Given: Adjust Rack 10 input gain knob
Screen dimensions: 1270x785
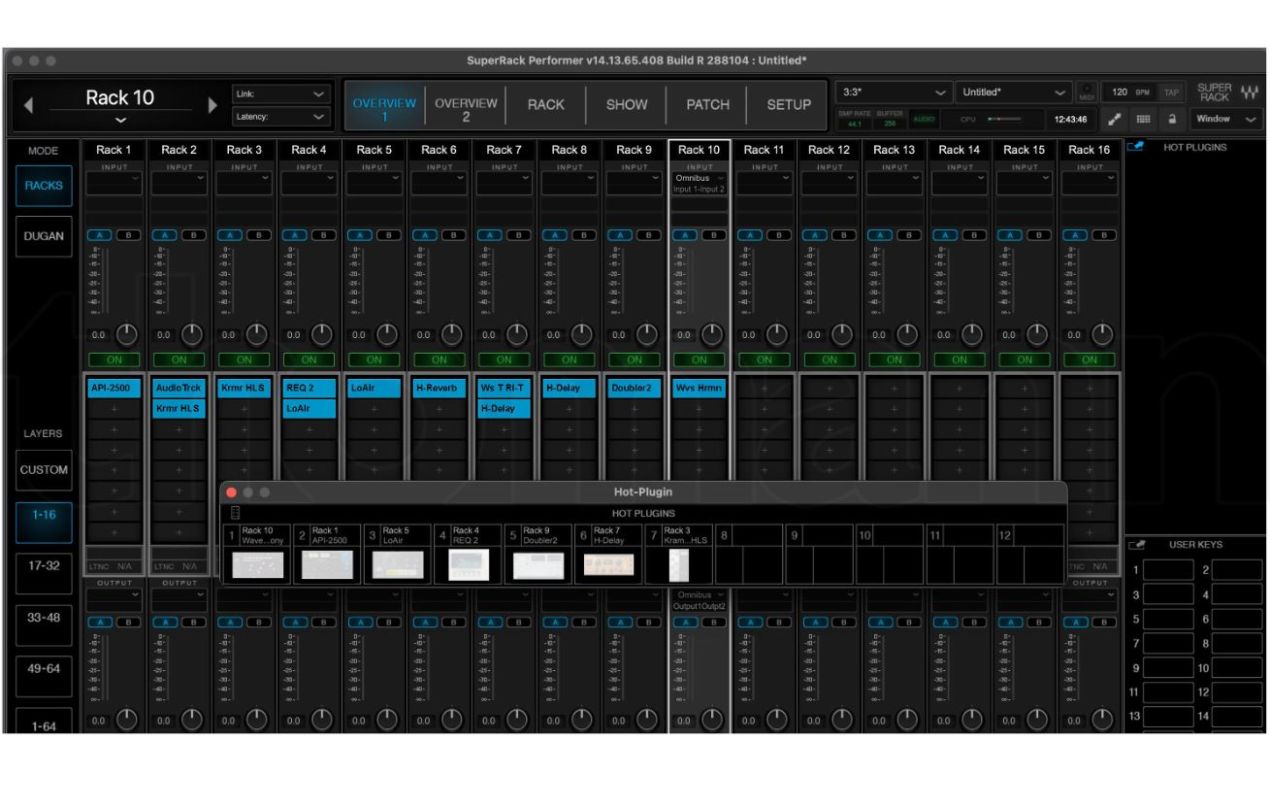Looking at the screenshot, I should [x=712, y=335].
